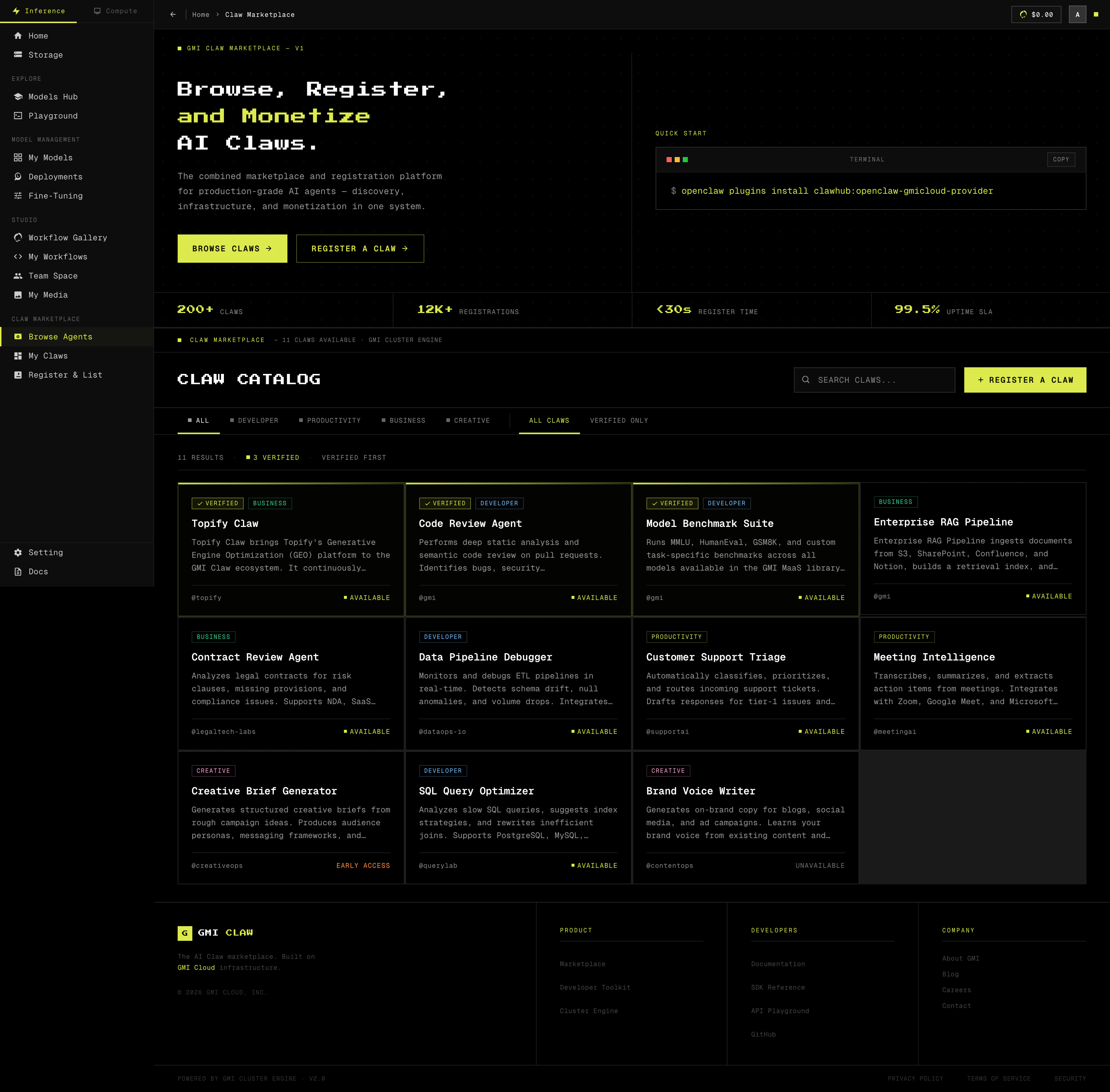Toggle Verified First sort order
Screen dimensions: 1110x1092
click(x=353, y=458)
